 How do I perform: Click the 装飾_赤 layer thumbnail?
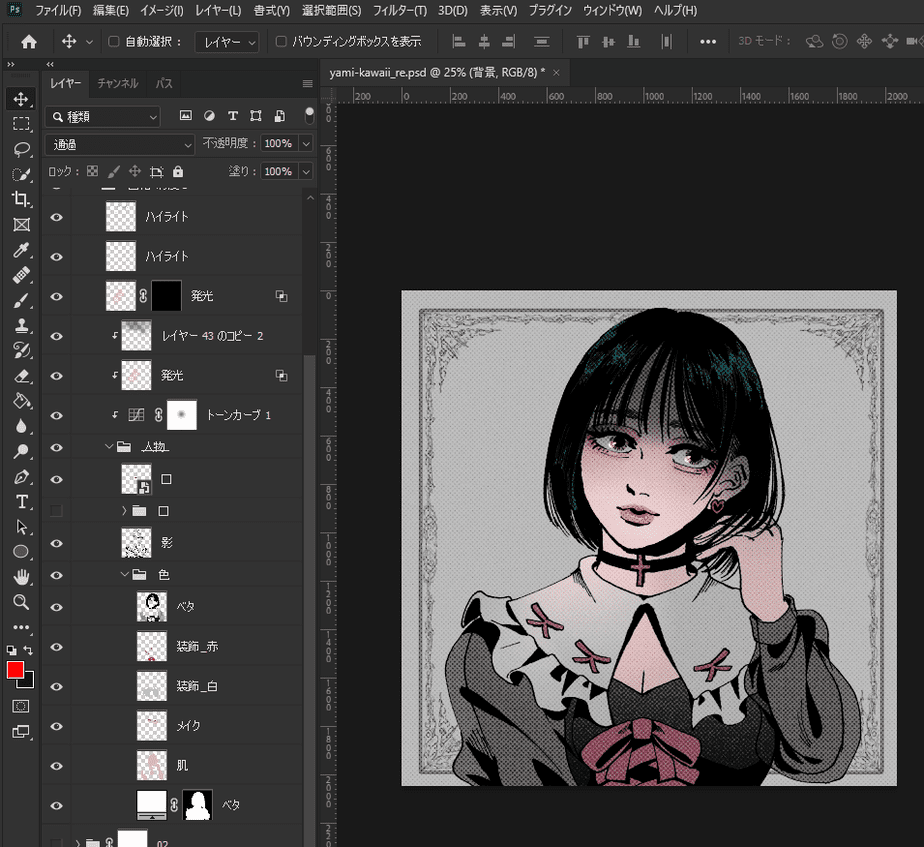tap(152, 647)
